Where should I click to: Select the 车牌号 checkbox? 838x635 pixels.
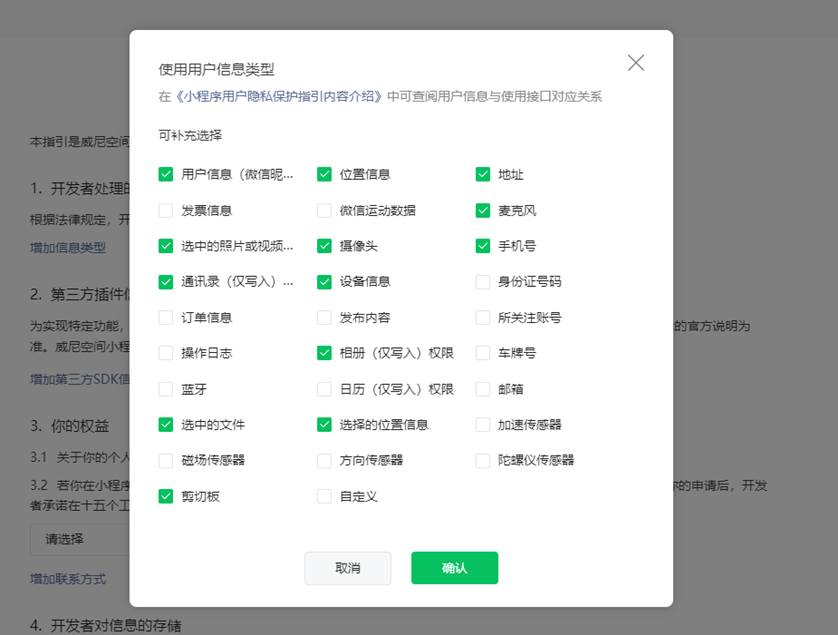coord(483,353)
